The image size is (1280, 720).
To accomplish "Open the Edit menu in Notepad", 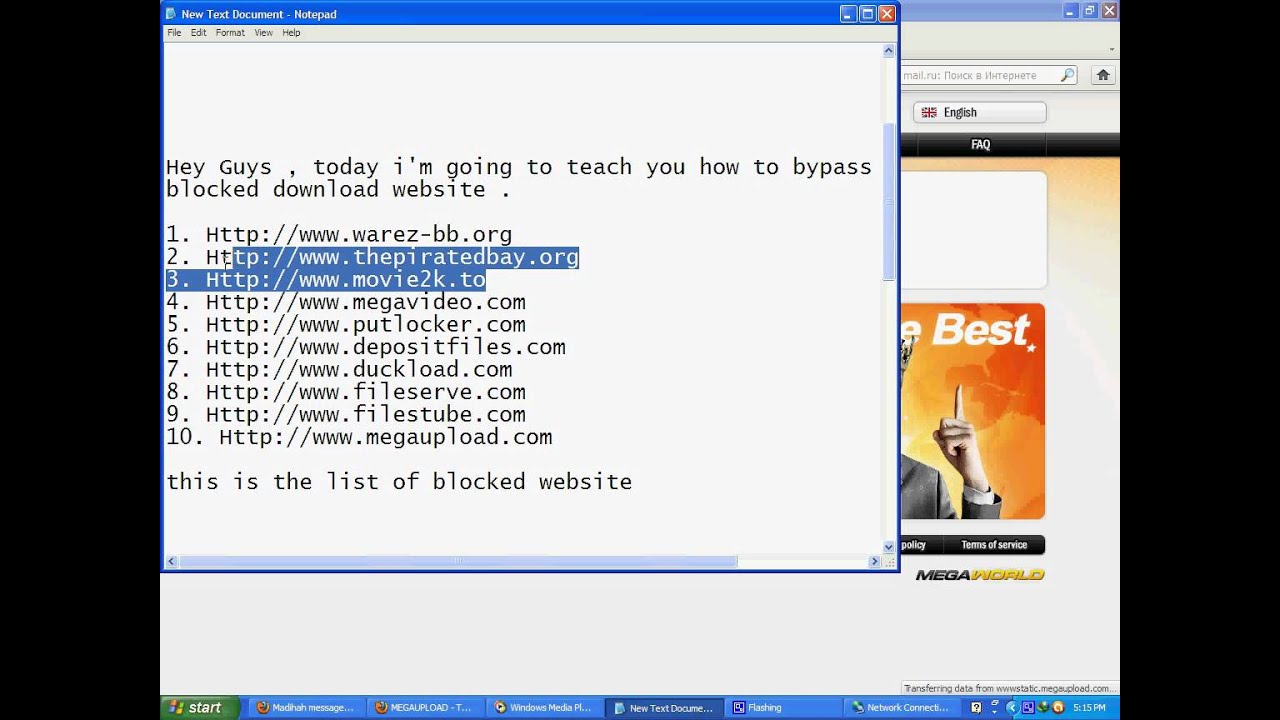I will pos(198,32).
